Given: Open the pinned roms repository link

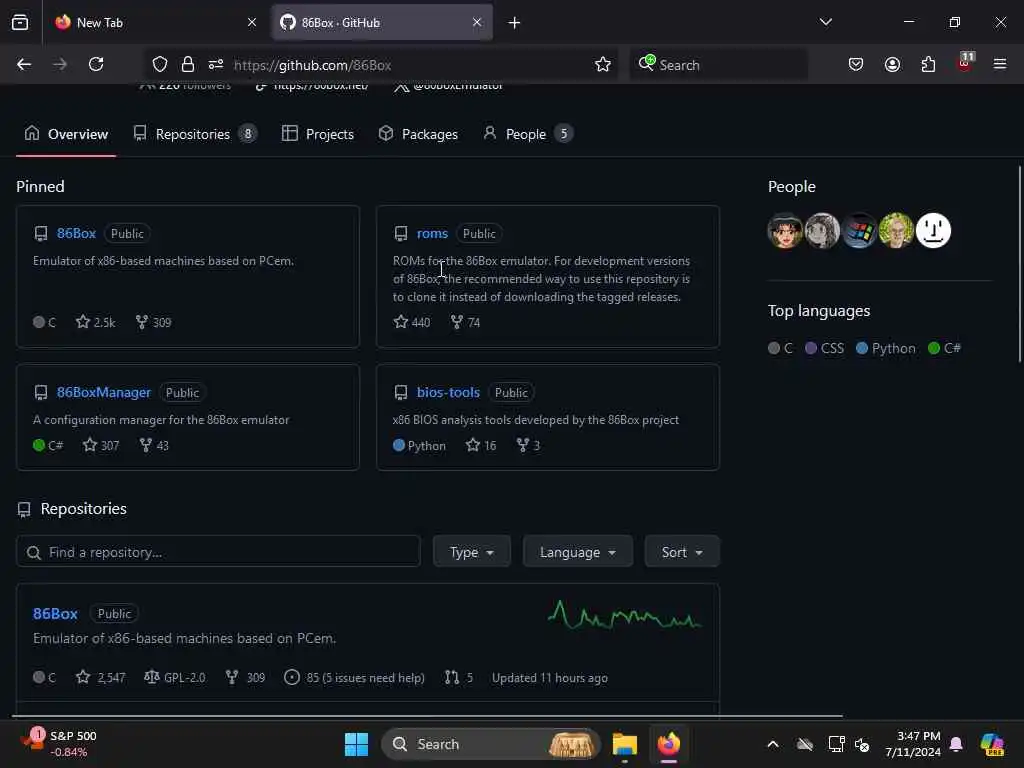Looking at the screenshot, I should coord(432,233).
